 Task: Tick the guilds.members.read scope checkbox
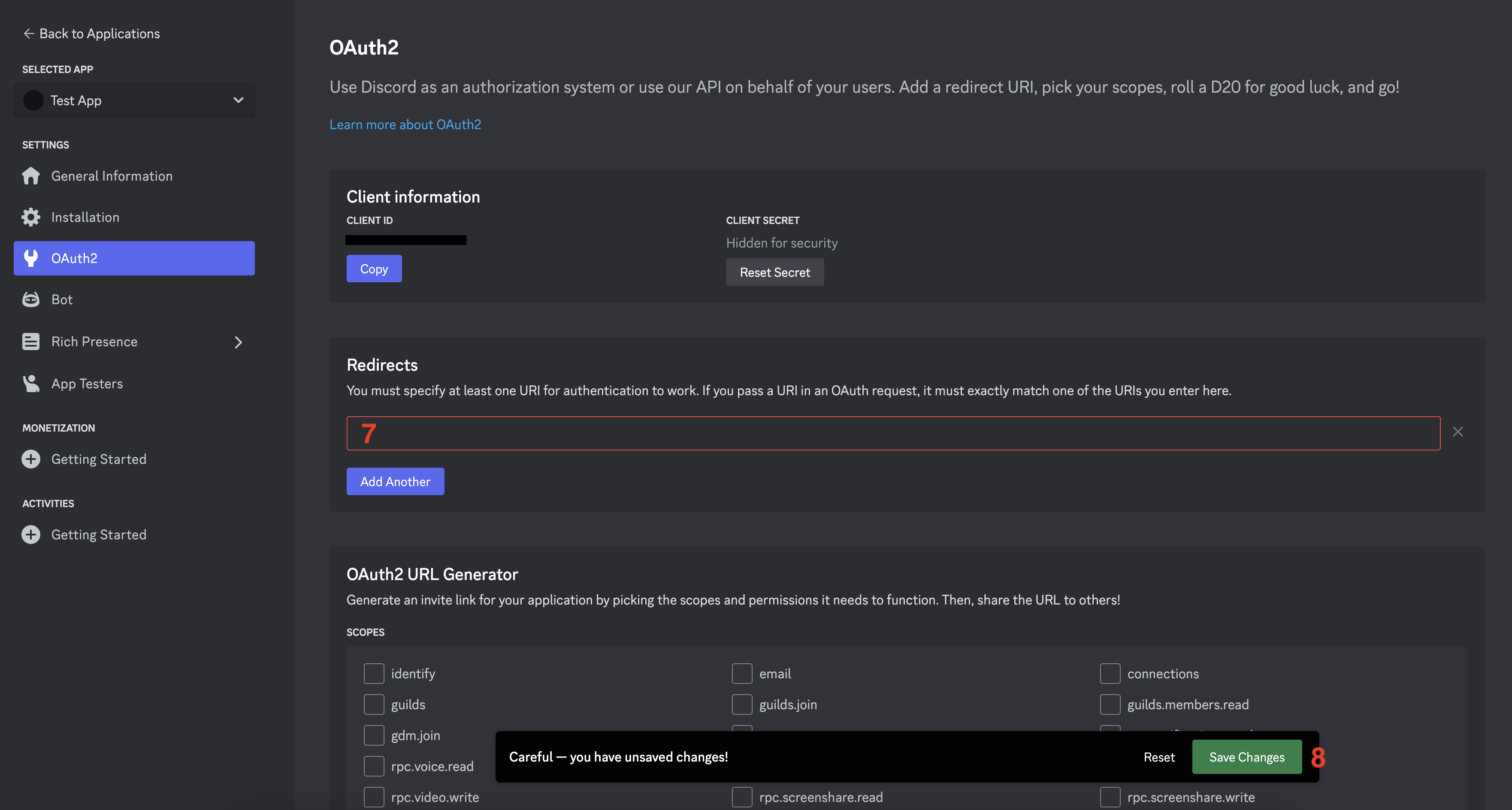(1110, 704)
